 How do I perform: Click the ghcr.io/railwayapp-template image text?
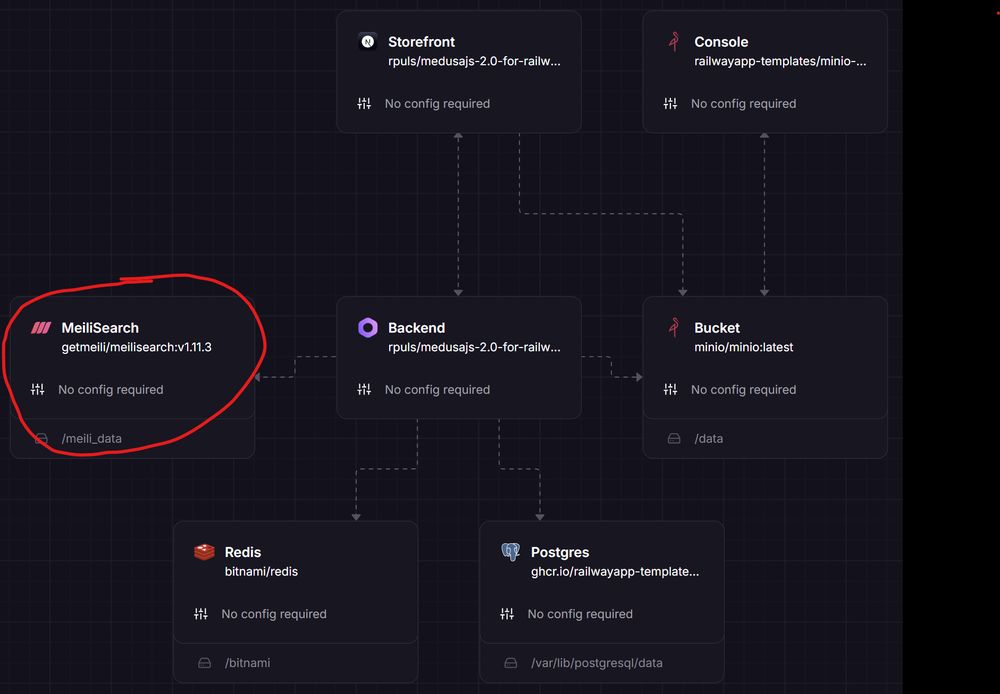615,572
